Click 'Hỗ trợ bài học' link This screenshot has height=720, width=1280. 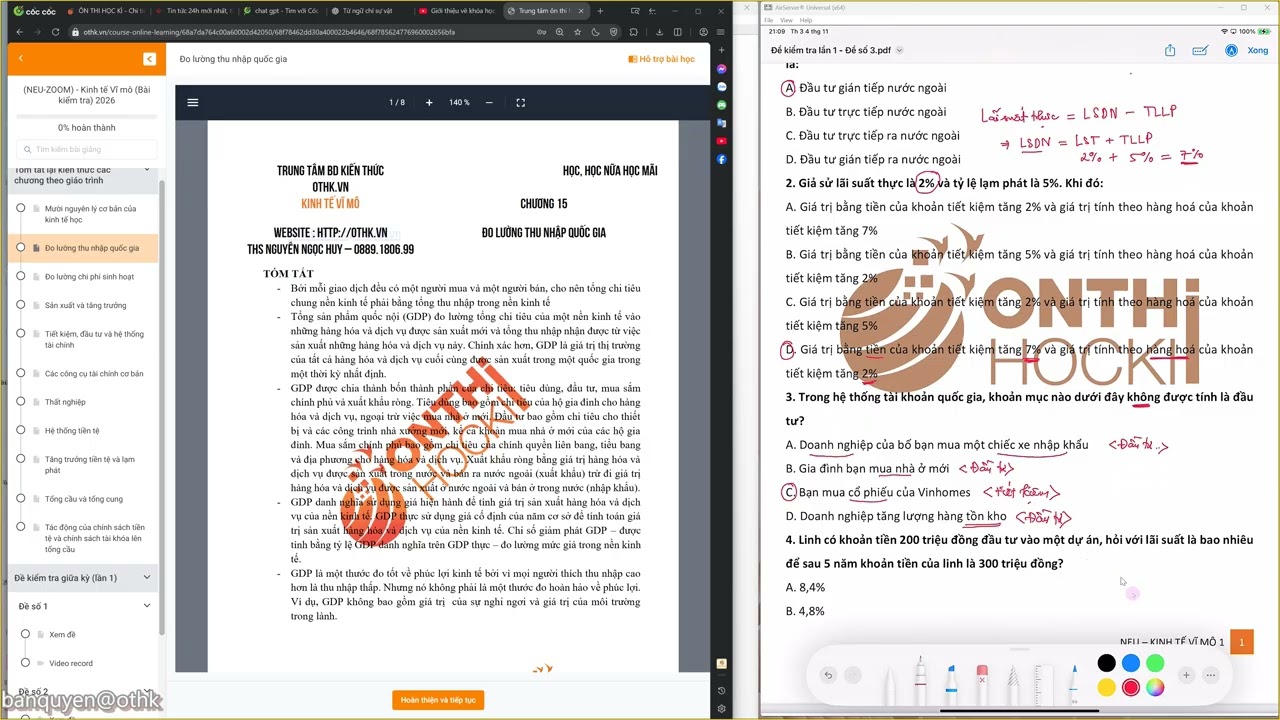pyautogui.click(x=661, y=59)
